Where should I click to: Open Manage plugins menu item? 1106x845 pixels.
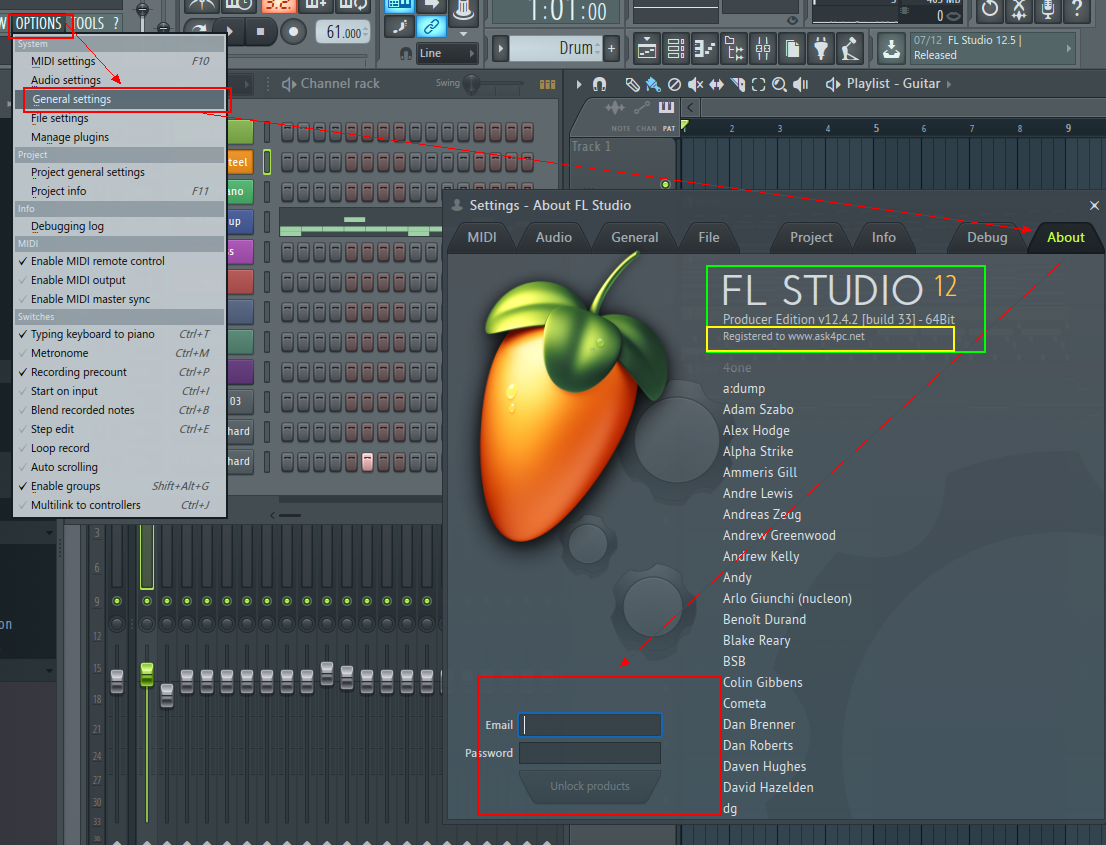(120, 138)
